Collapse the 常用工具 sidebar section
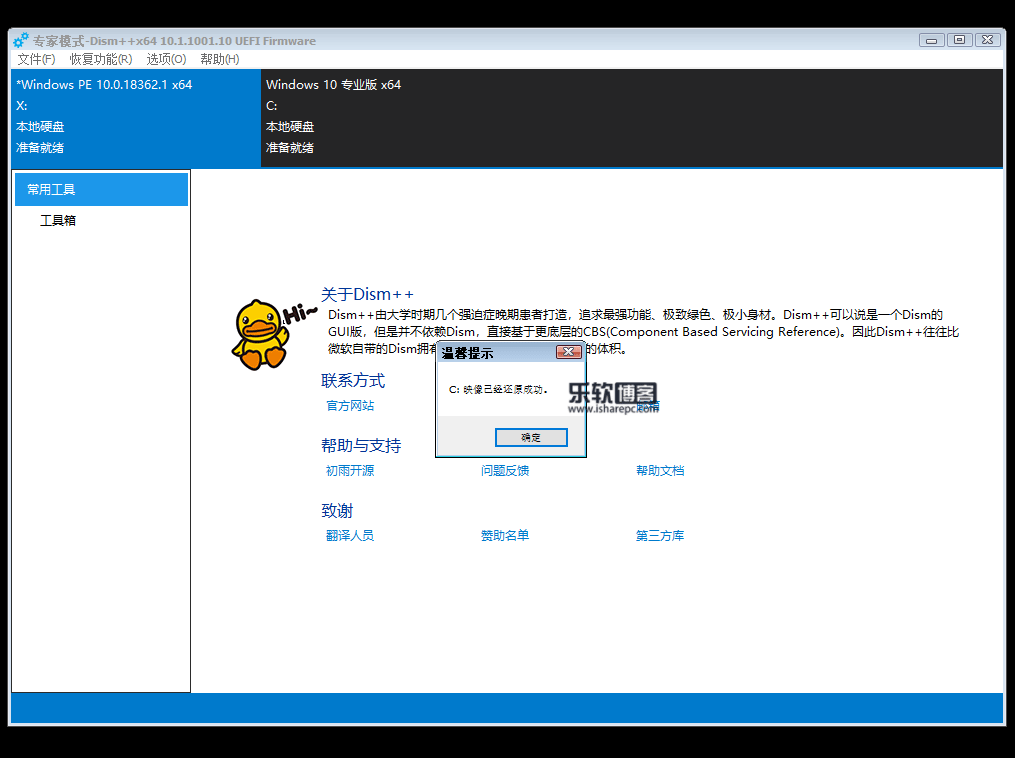This screenshot has width=1015, height=758. tap(101, 189)
